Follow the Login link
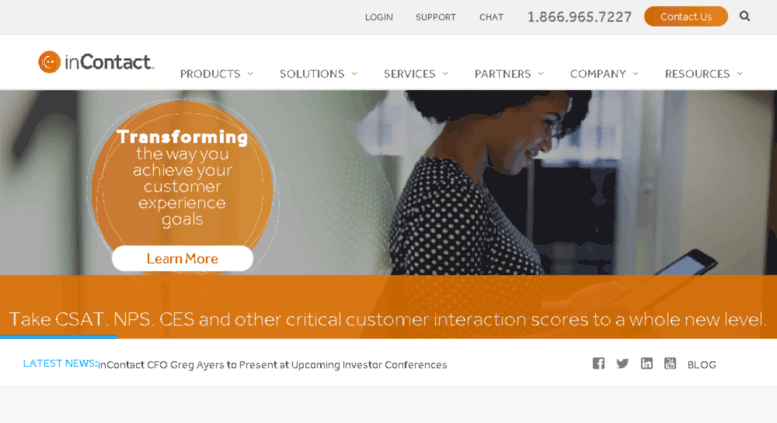The width and height of the screenshot is (777, 423). tap(379, 17)
